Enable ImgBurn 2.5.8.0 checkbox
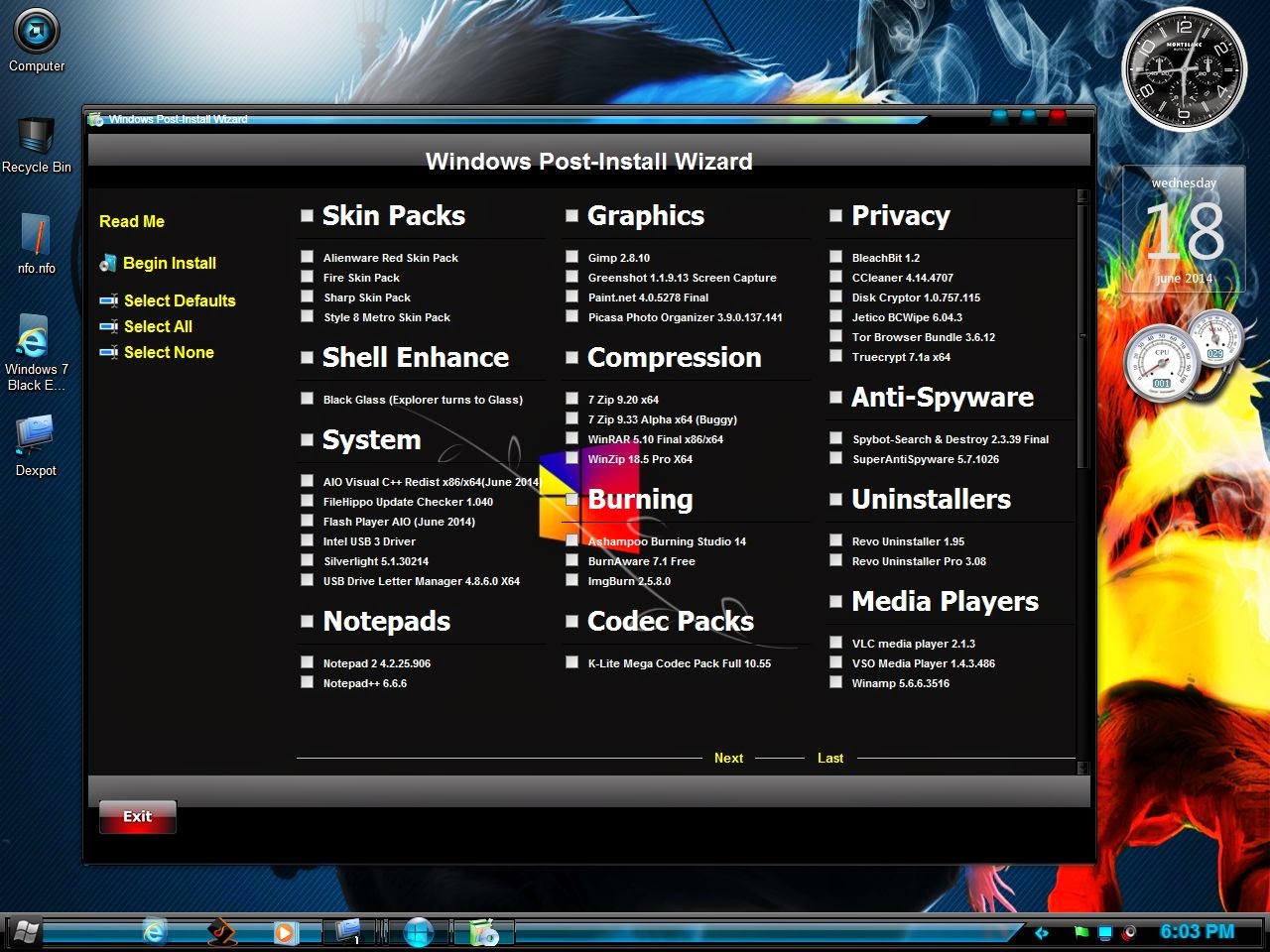 pyautogui.click(x=572, y=580)
